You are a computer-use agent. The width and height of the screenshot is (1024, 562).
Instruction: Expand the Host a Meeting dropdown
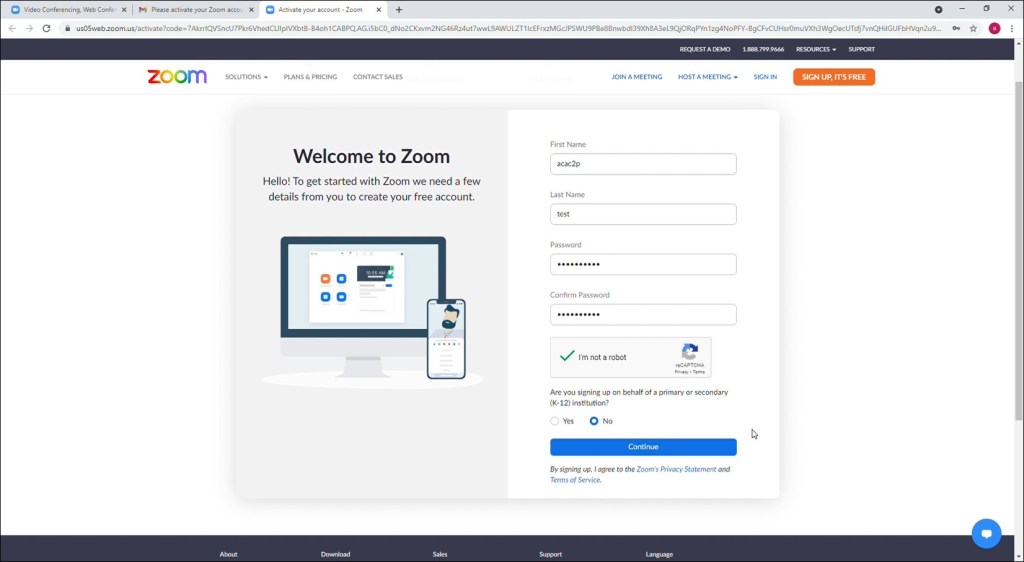tap(707, 77)
